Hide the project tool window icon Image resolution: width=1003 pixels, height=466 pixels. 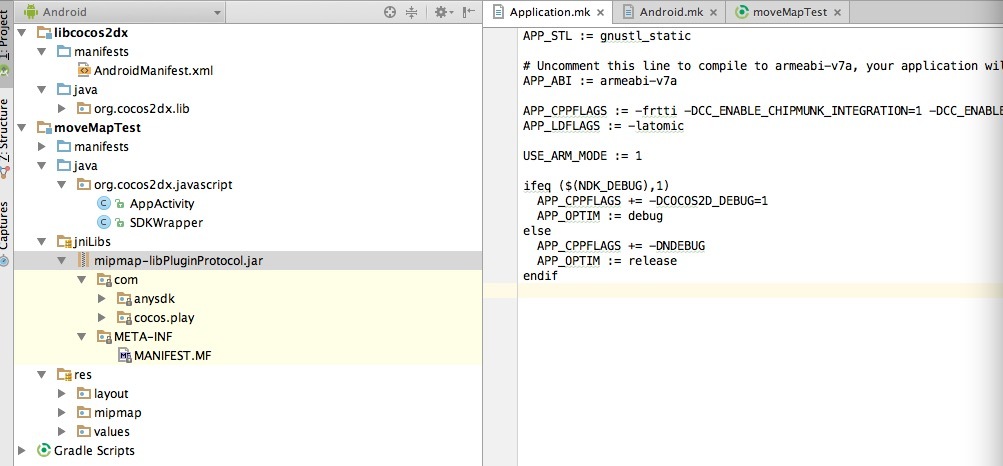(x=469, y=12)
